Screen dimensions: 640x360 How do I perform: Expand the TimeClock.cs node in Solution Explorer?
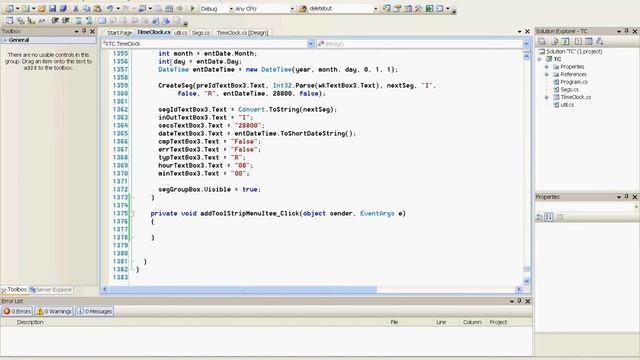point(547,97)
